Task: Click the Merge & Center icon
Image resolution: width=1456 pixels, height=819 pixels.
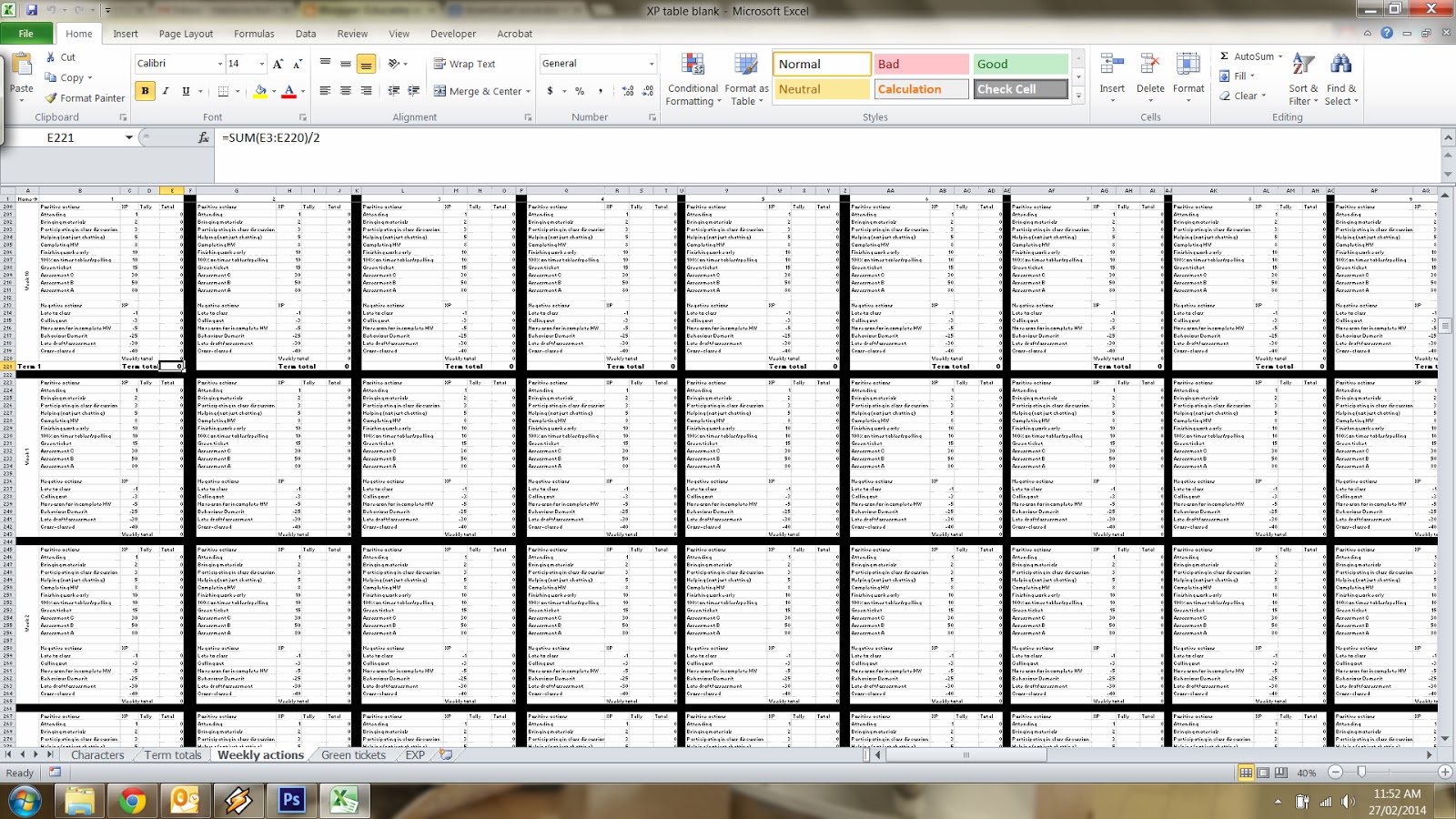Action: 440,91
